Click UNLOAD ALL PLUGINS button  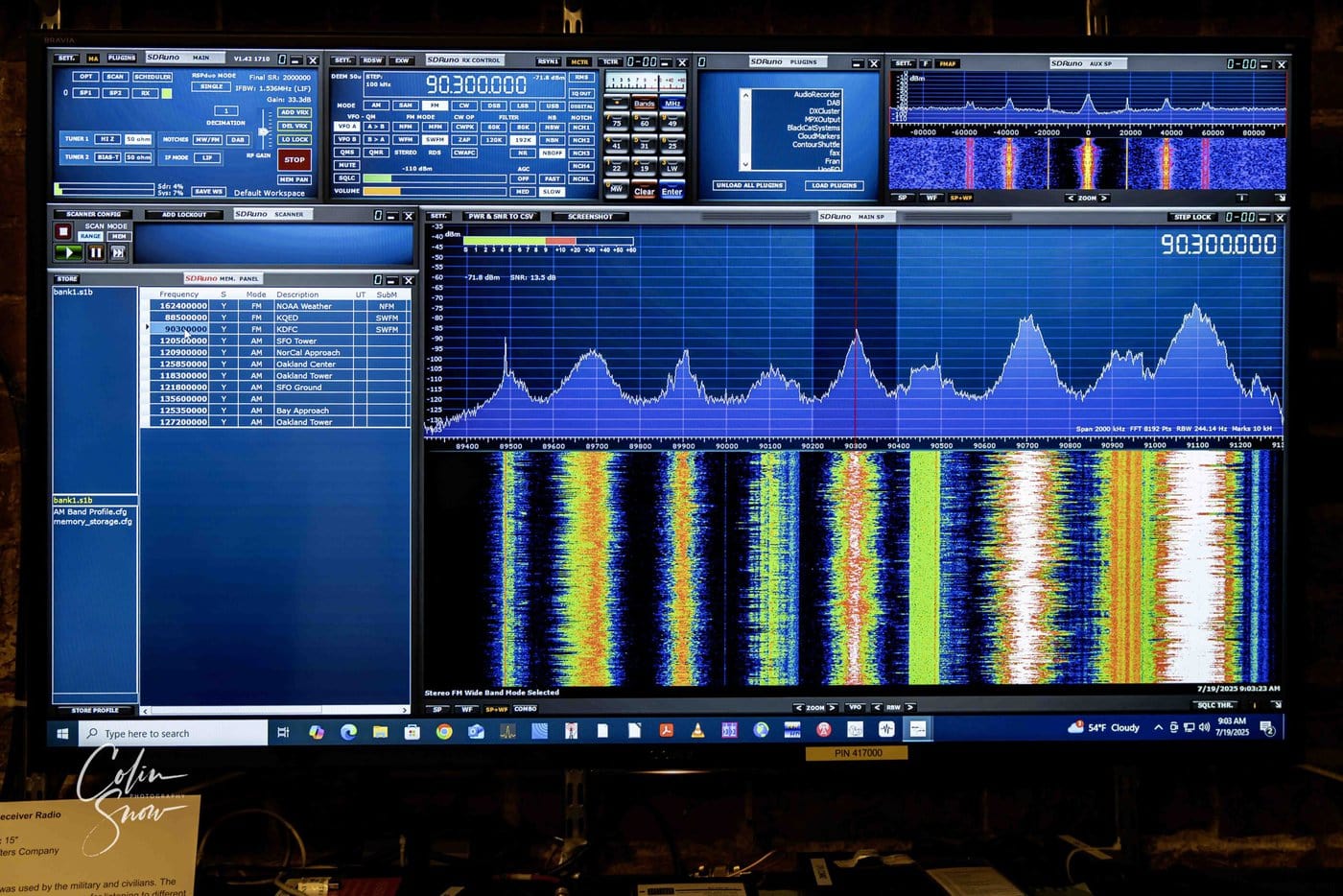click(749, 185)
